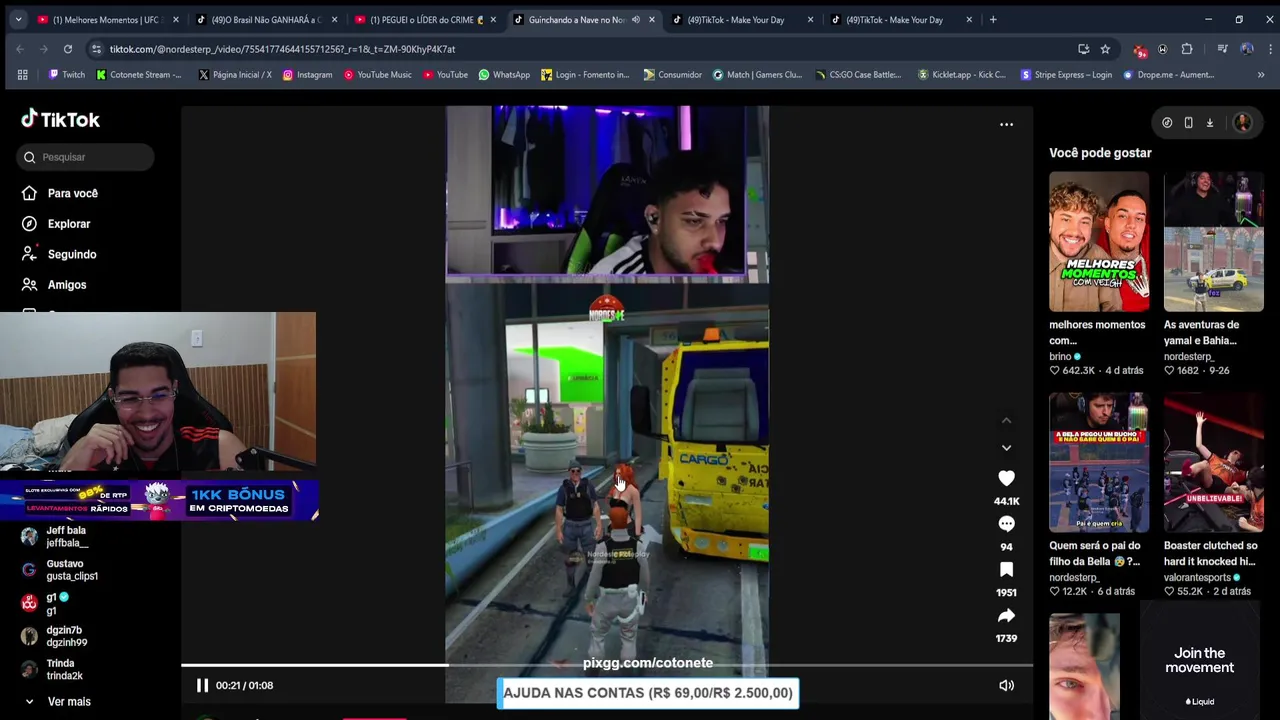
Task: Open CS:GO Case Battle bookmark
Action: click(858, 74)
